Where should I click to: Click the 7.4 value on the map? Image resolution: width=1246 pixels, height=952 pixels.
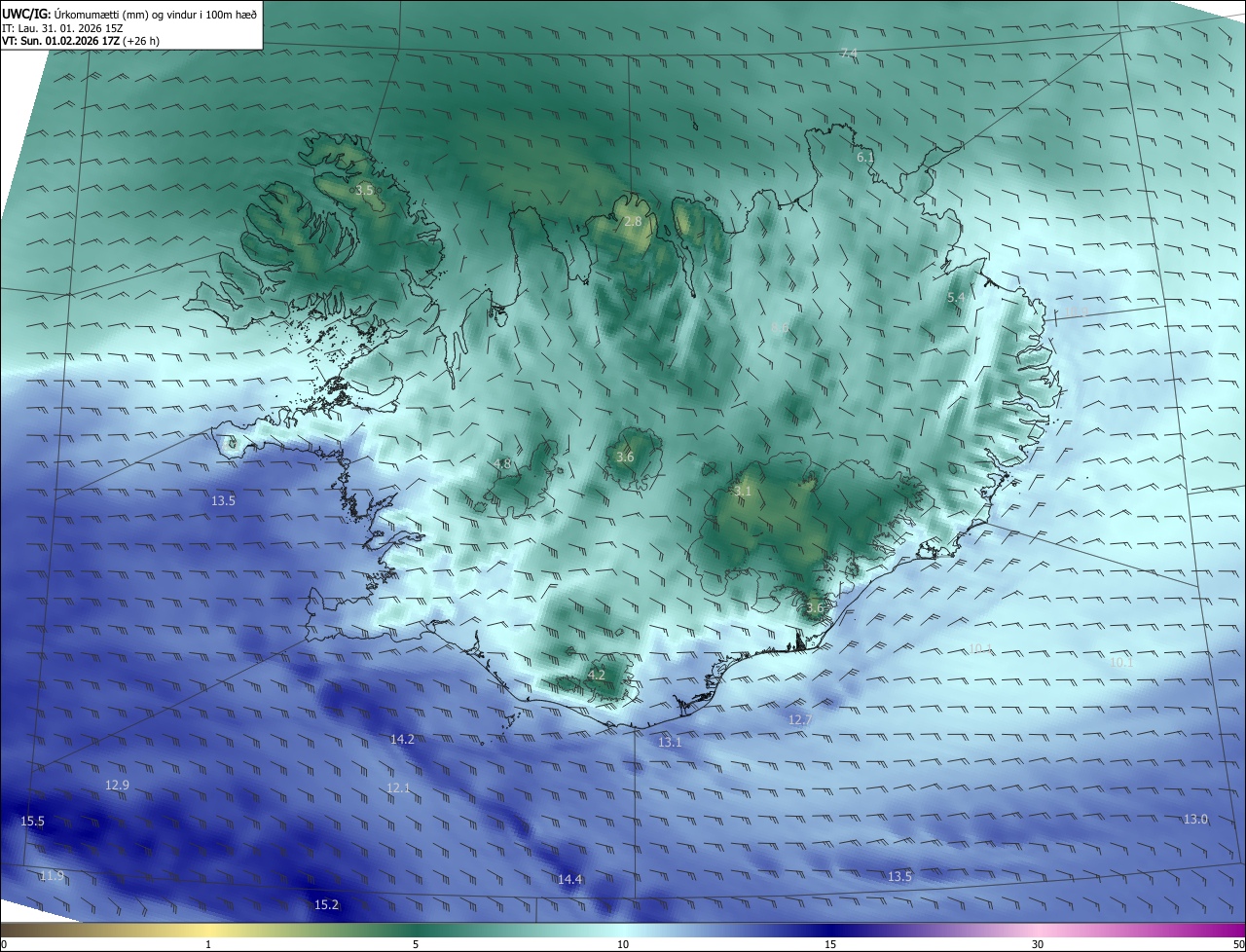coord(849,53)
